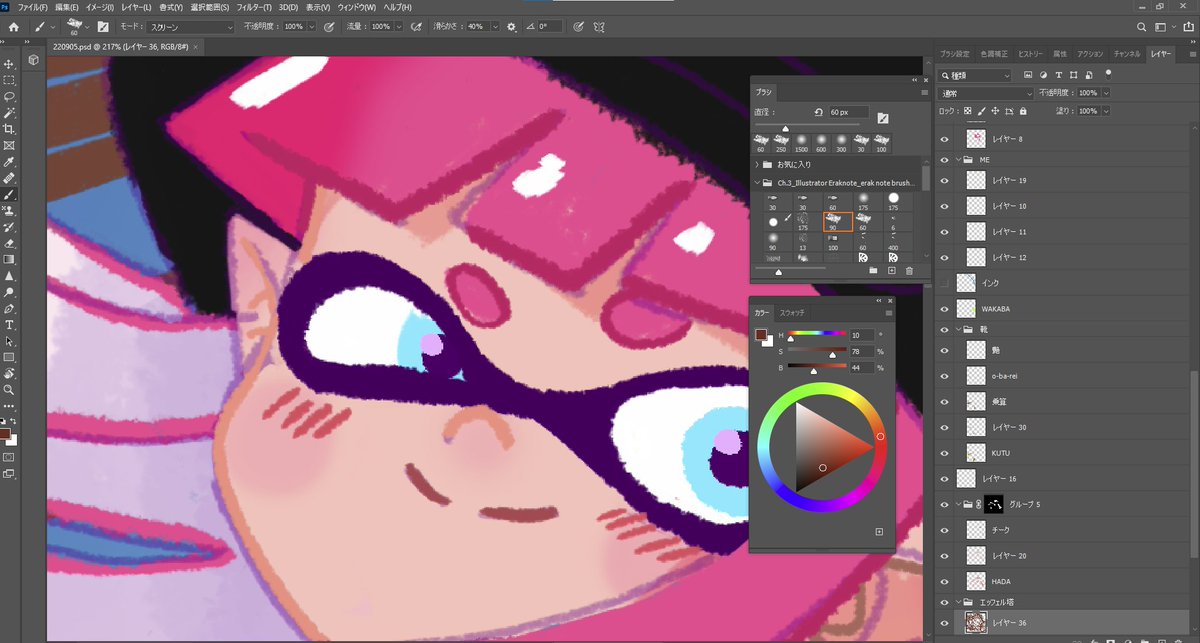
Task: Select the Crop tool
Action: [9, 129]
